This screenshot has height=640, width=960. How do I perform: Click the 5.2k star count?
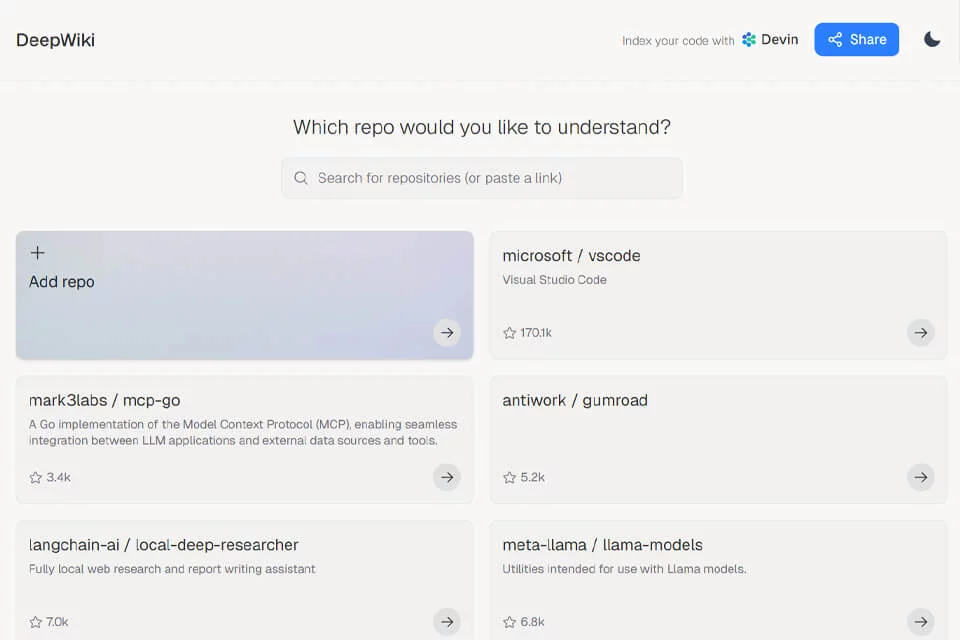coord(532,477)
